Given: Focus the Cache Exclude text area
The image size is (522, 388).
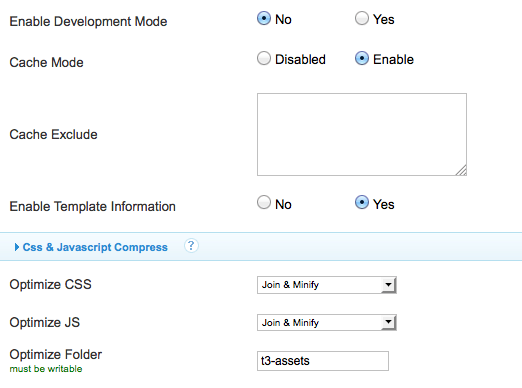Looking at the screenshot, I should click(x=362, y=134).
